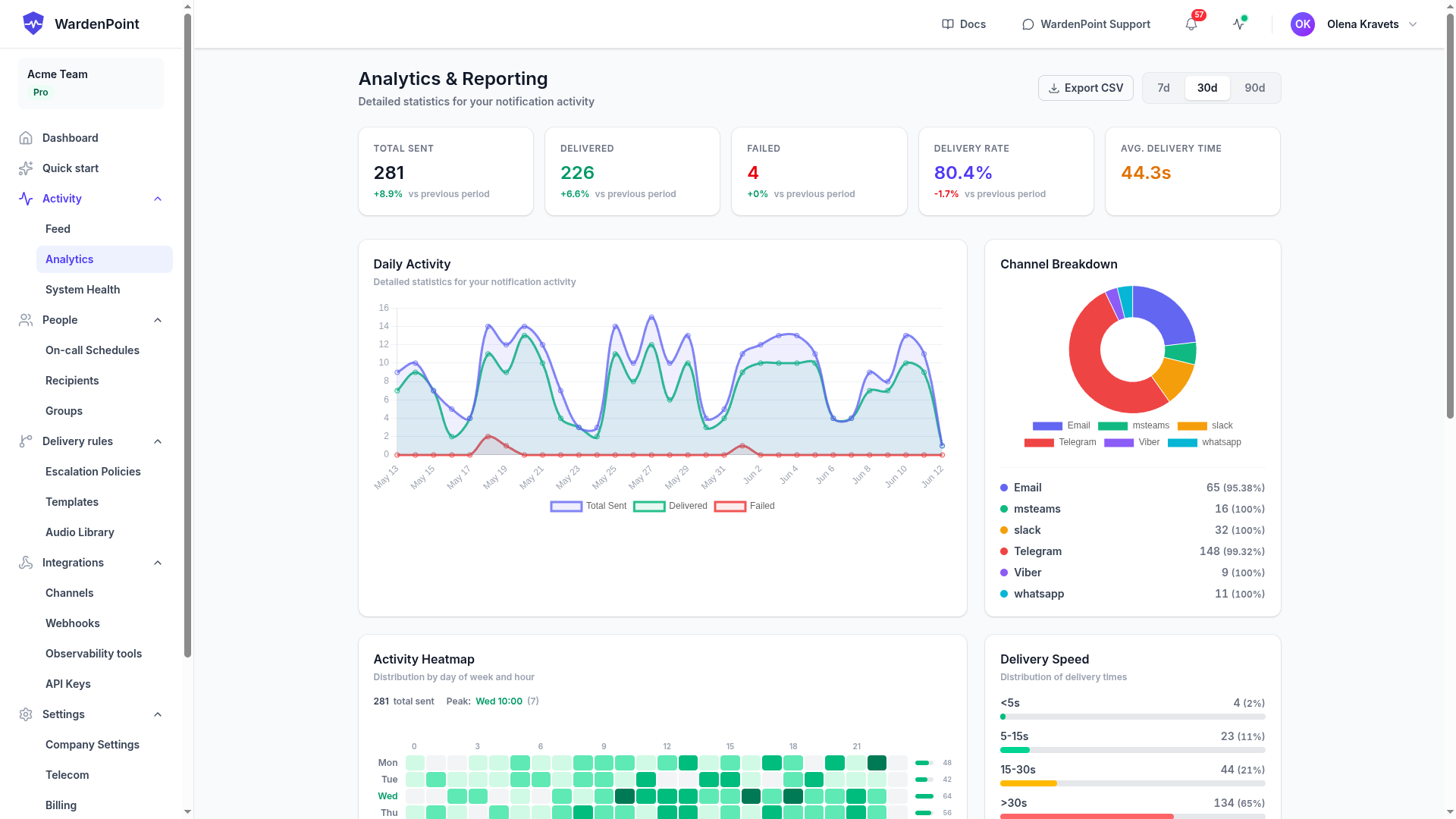Open WardenPoint Support link
1456x819 pixels.
(x=1086, y=24)
